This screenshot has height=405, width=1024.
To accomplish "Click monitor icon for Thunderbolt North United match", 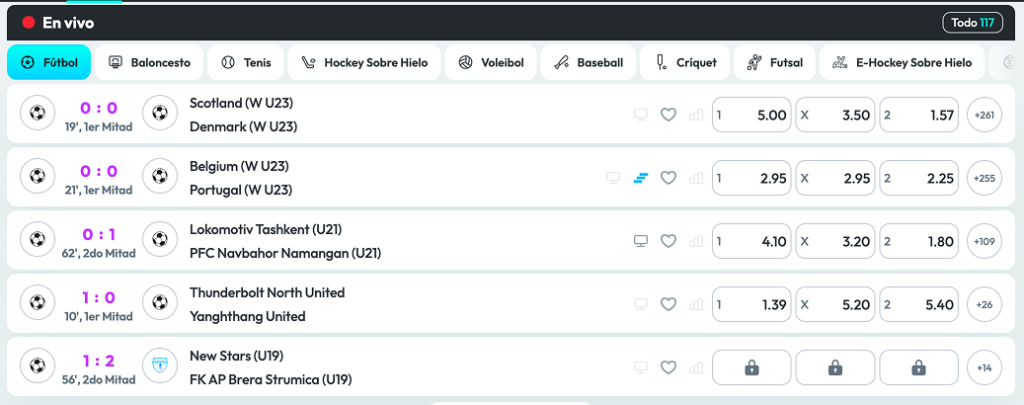I will (x=641, y=304).
